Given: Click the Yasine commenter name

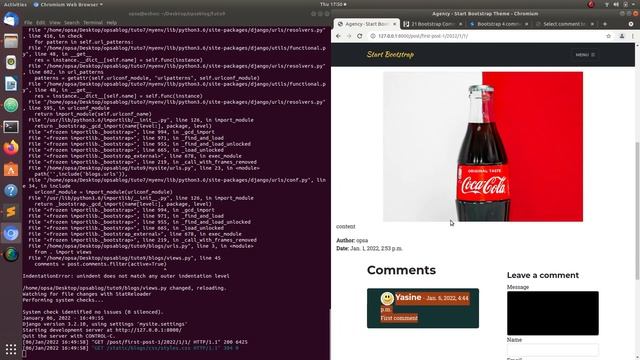Looking at the screenshot, I should pos(408,298).
